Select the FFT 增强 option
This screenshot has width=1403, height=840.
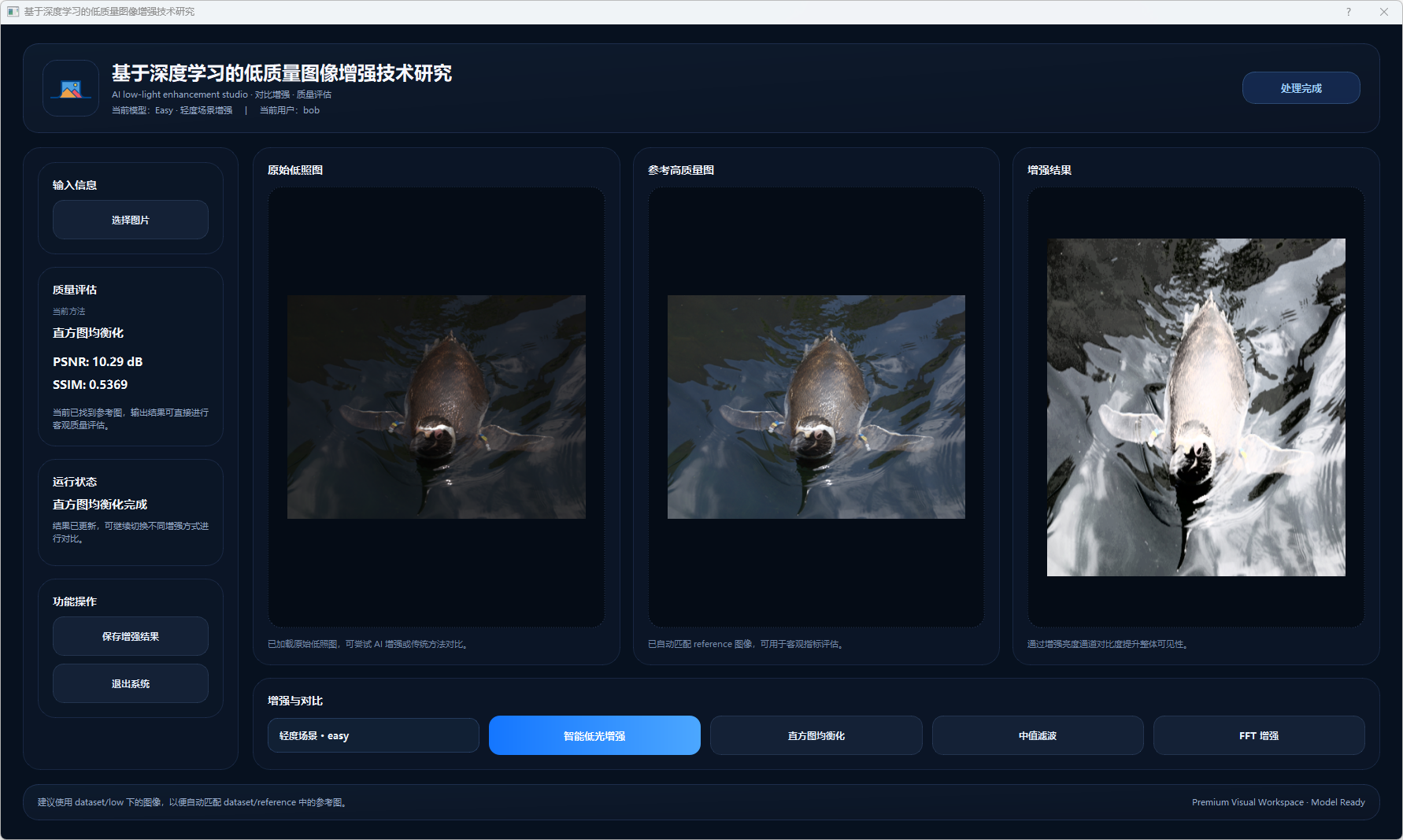[1258, 735]
